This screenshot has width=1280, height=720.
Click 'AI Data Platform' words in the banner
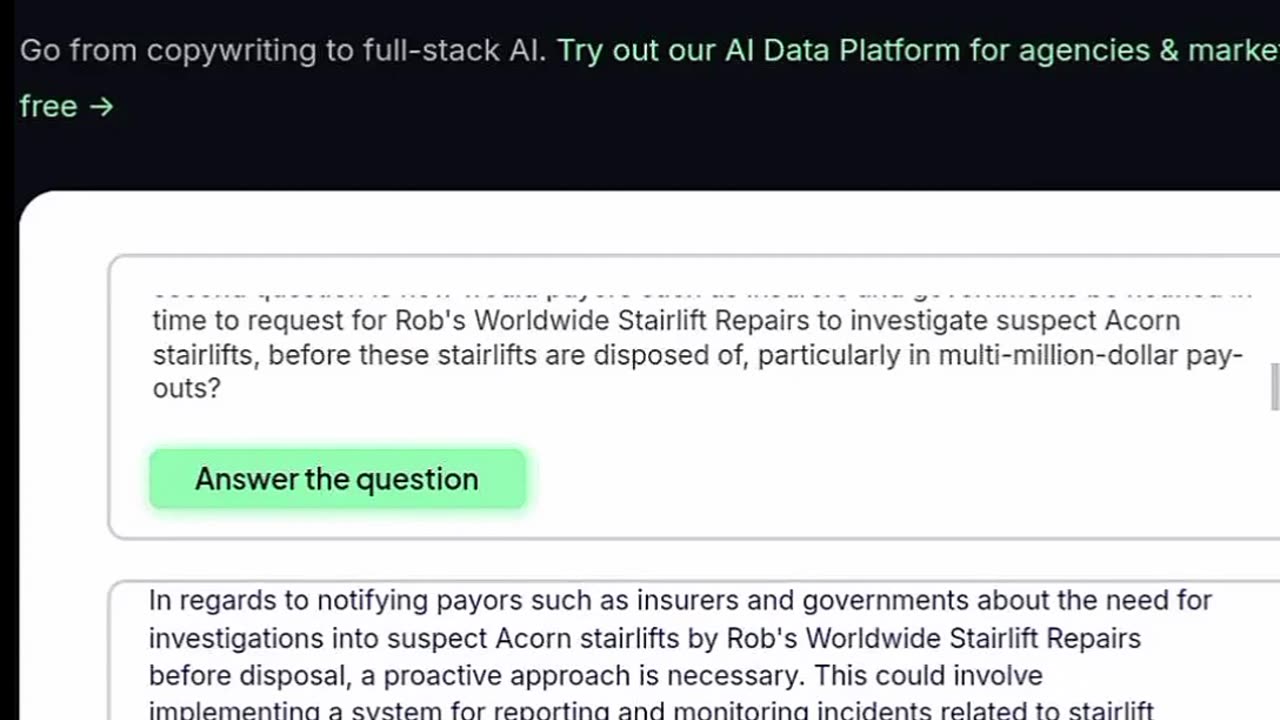click(842, 50)
